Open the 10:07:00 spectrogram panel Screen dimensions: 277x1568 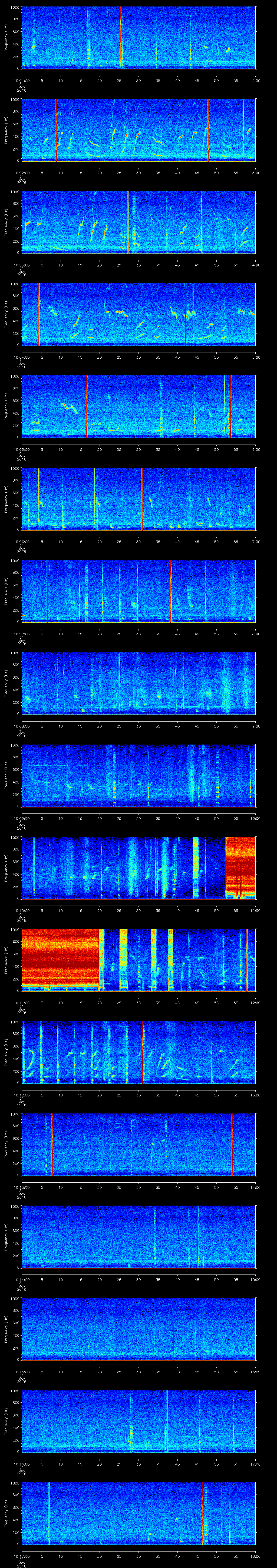point(139,590)
